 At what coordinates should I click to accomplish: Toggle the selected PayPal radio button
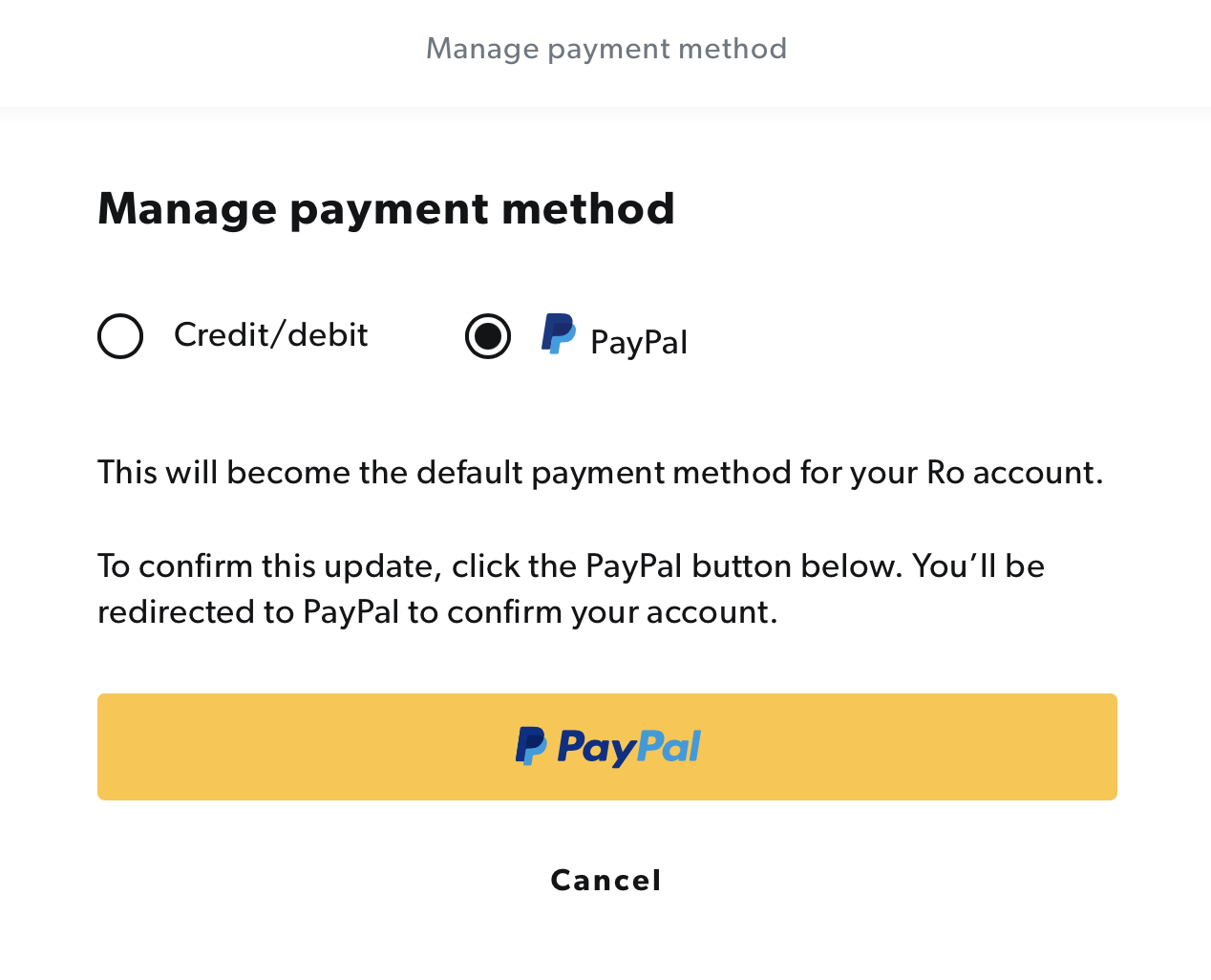(488, 336)
